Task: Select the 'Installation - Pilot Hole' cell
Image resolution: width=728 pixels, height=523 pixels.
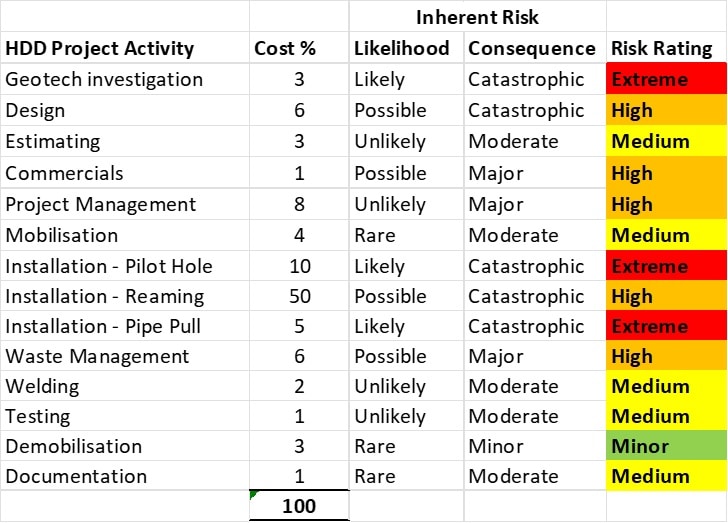Action: click(109, 266)
